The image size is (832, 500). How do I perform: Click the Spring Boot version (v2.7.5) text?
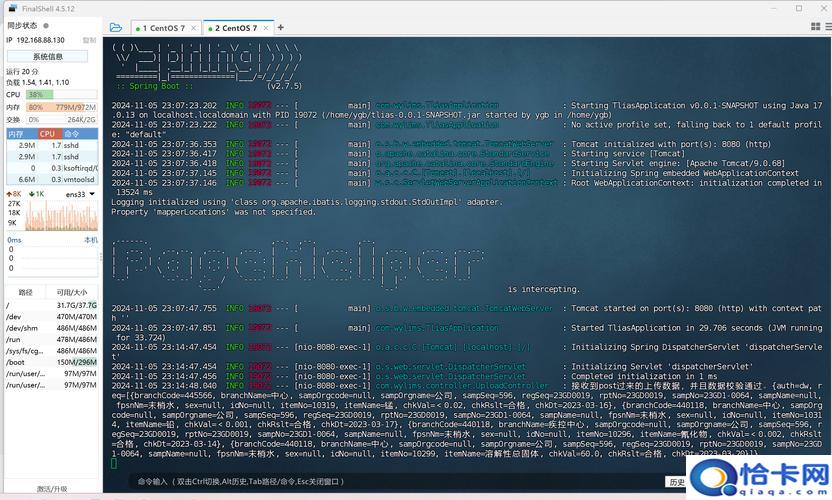pos(284,86)
